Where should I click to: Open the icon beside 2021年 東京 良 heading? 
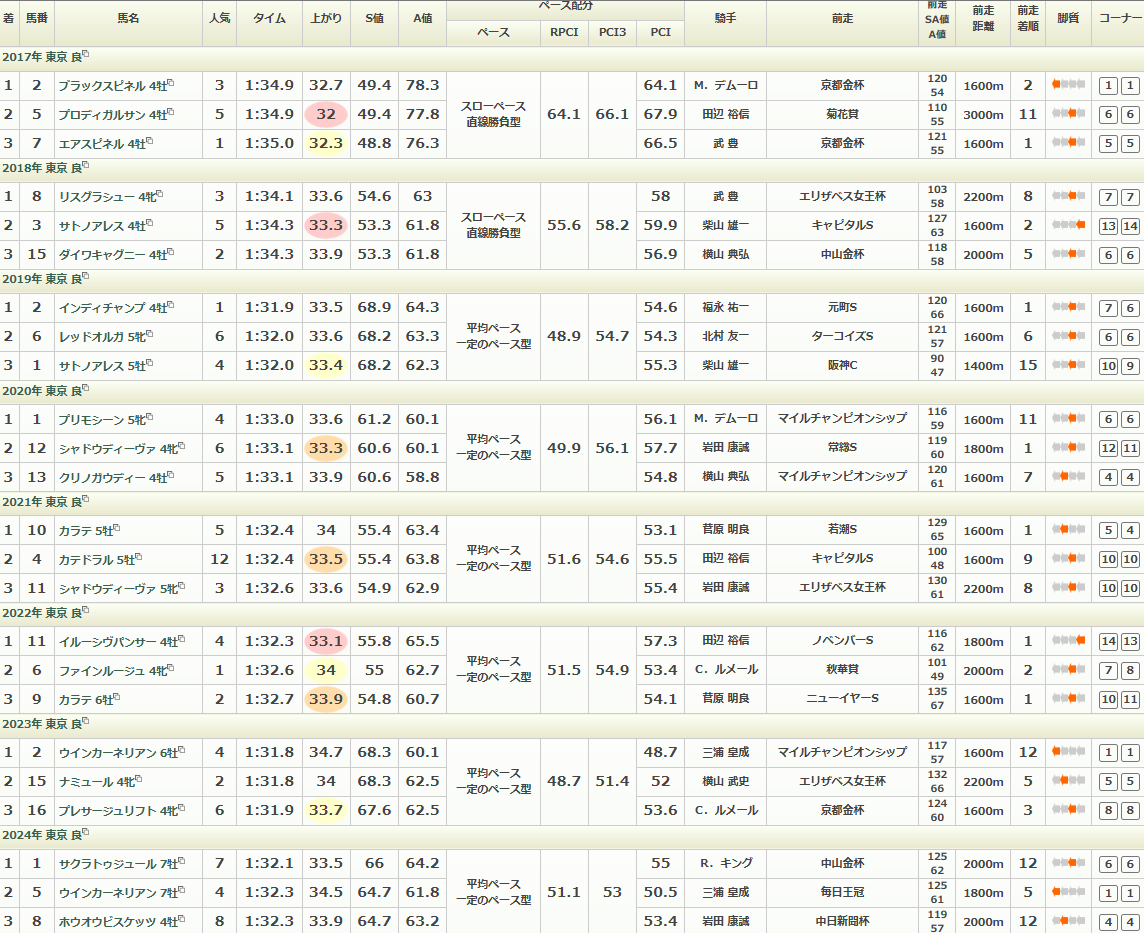click(x=86, y=498)
